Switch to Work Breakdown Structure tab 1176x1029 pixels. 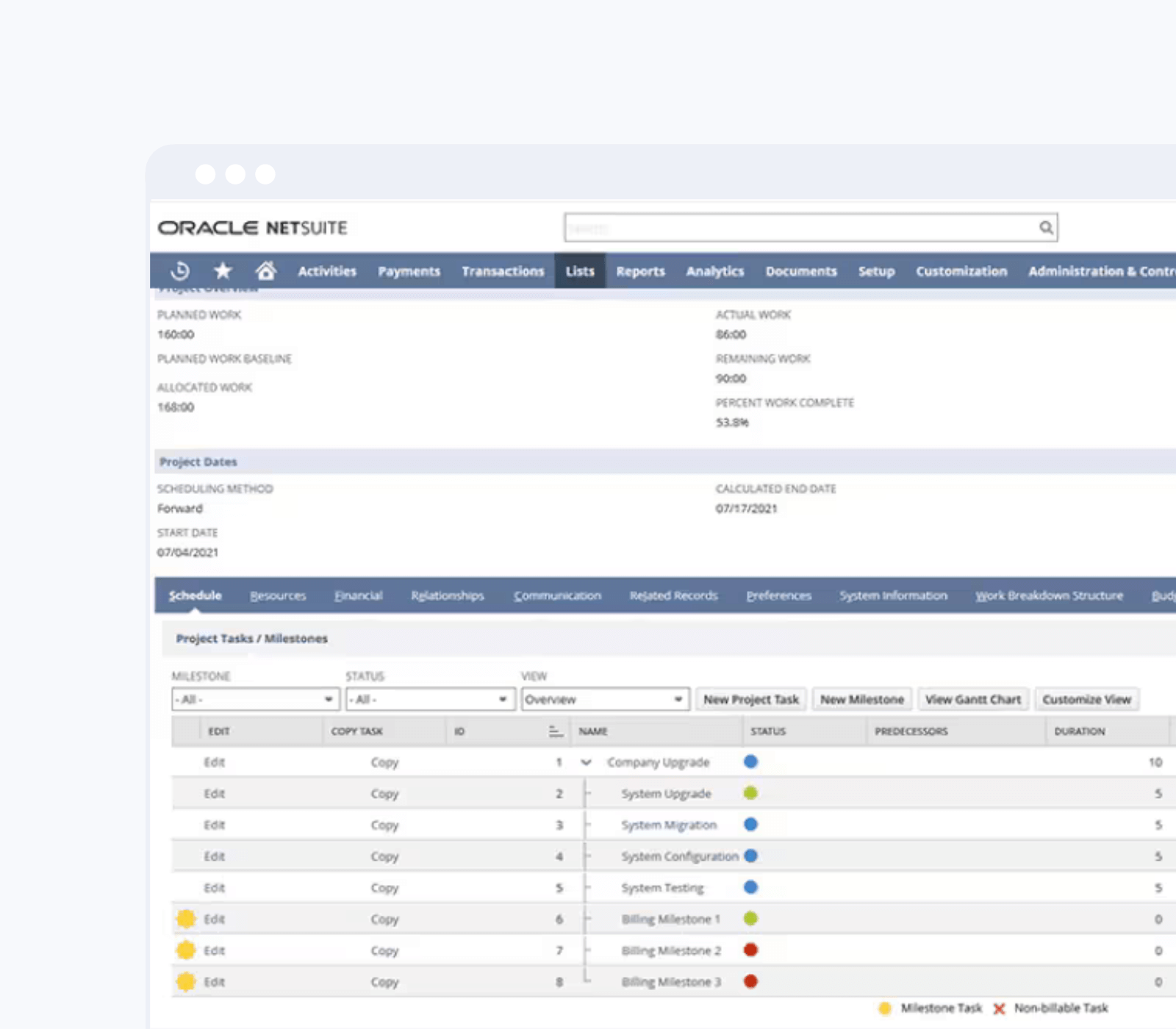[x=1049, y=595]
